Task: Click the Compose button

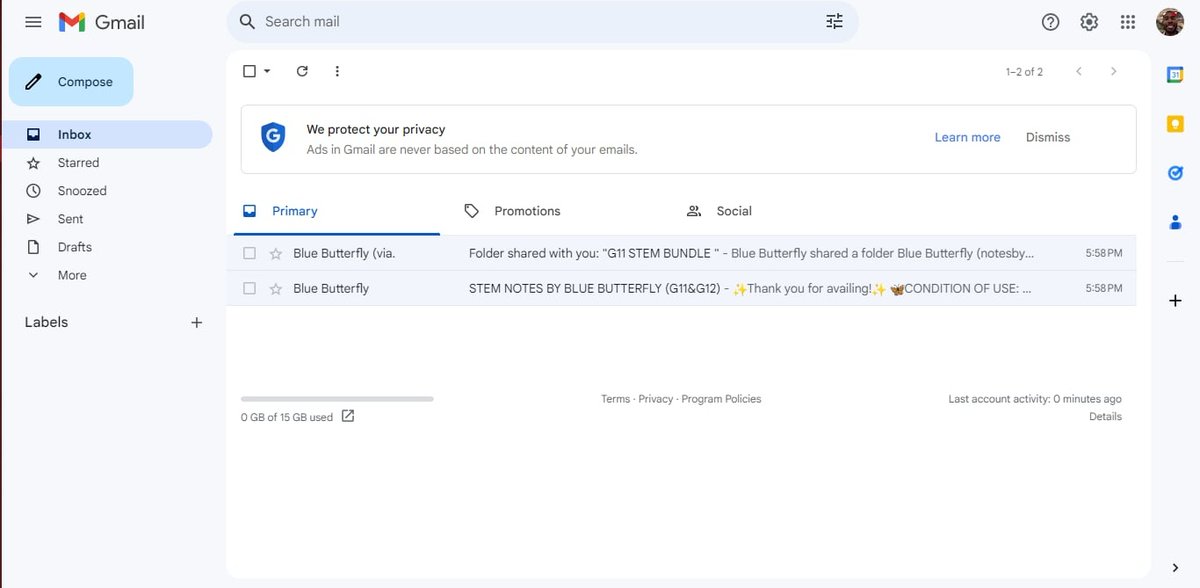Action: (71, 82)
